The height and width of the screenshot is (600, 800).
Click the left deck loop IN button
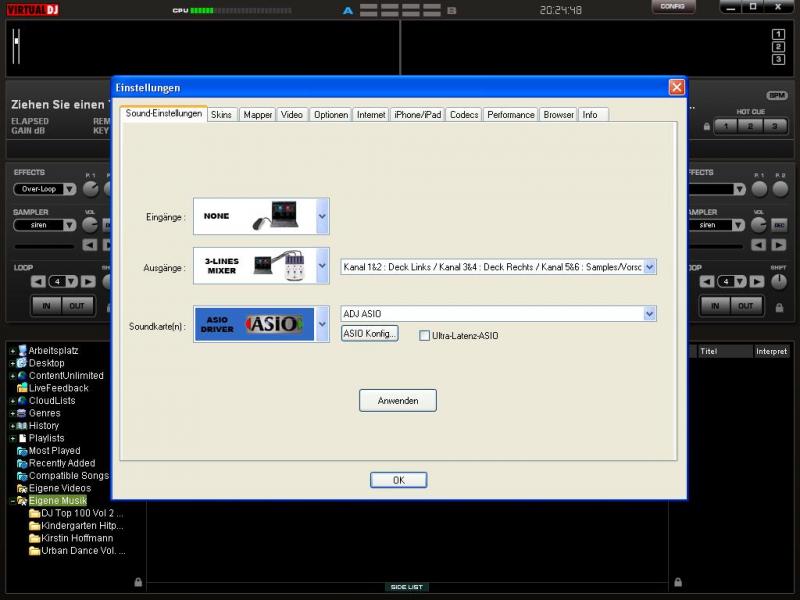[x=46, y=306]
